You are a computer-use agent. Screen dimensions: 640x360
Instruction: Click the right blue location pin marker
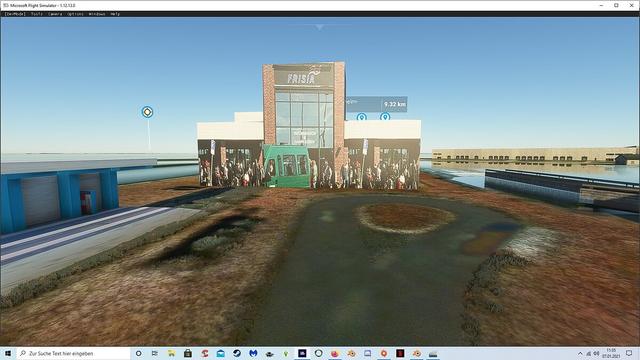(x=384, y=117)
